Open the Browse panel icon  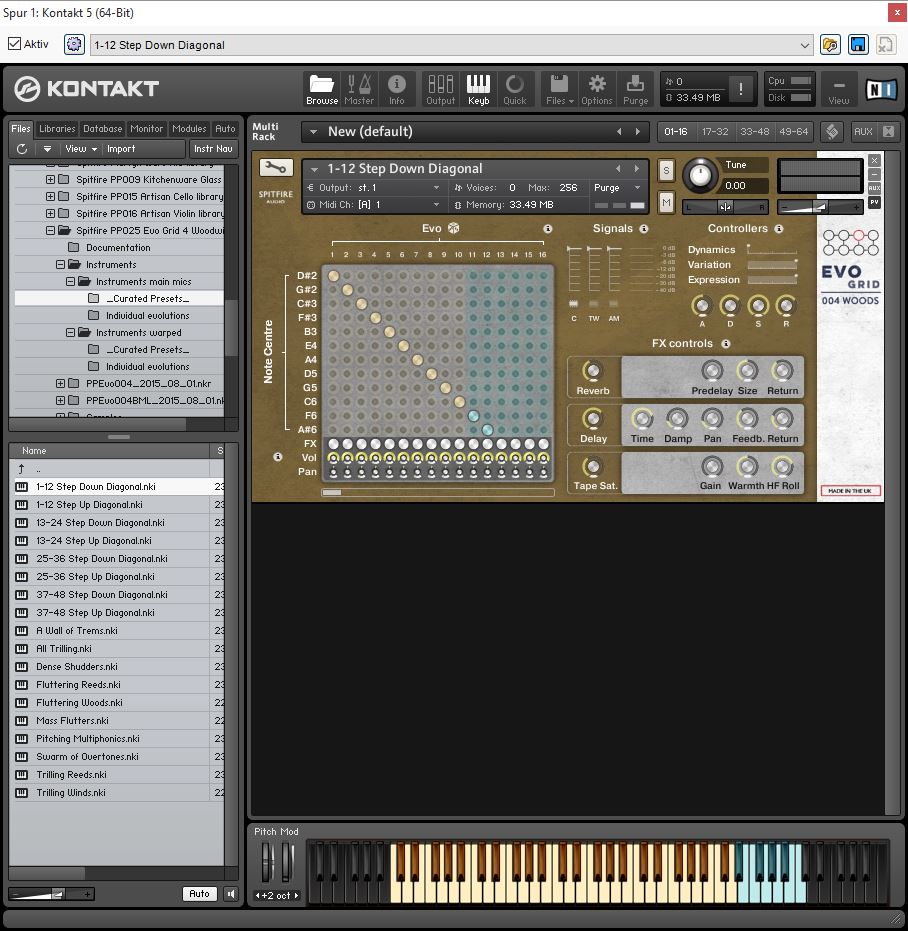322,90
